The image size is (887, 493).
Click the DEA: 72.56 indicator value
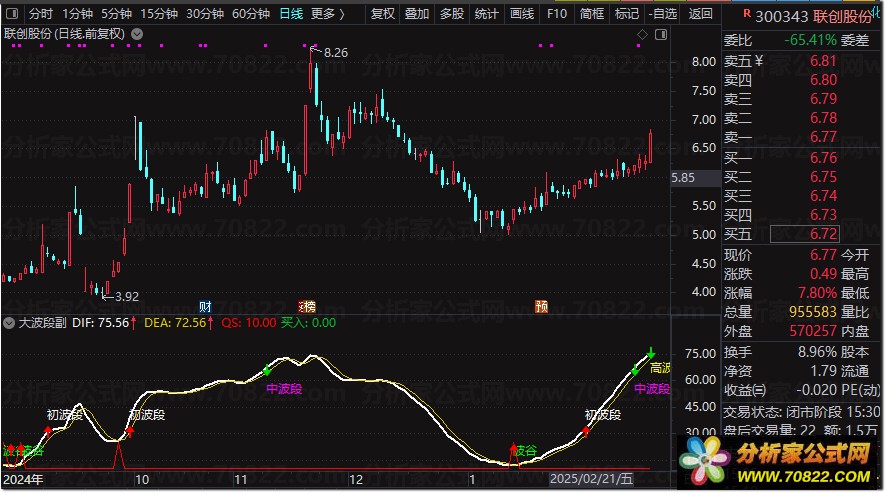175,323
